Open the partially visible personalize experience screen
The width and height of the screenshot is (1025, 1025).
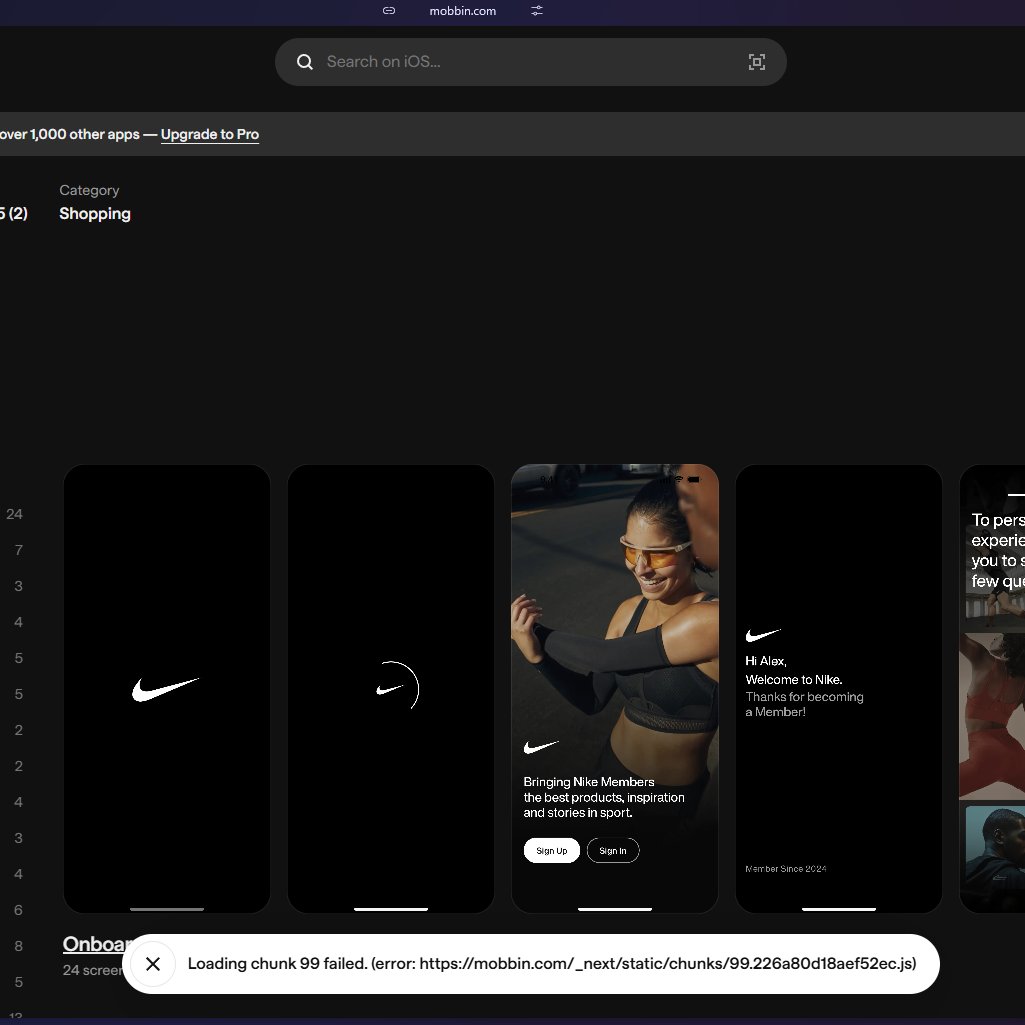992,688
